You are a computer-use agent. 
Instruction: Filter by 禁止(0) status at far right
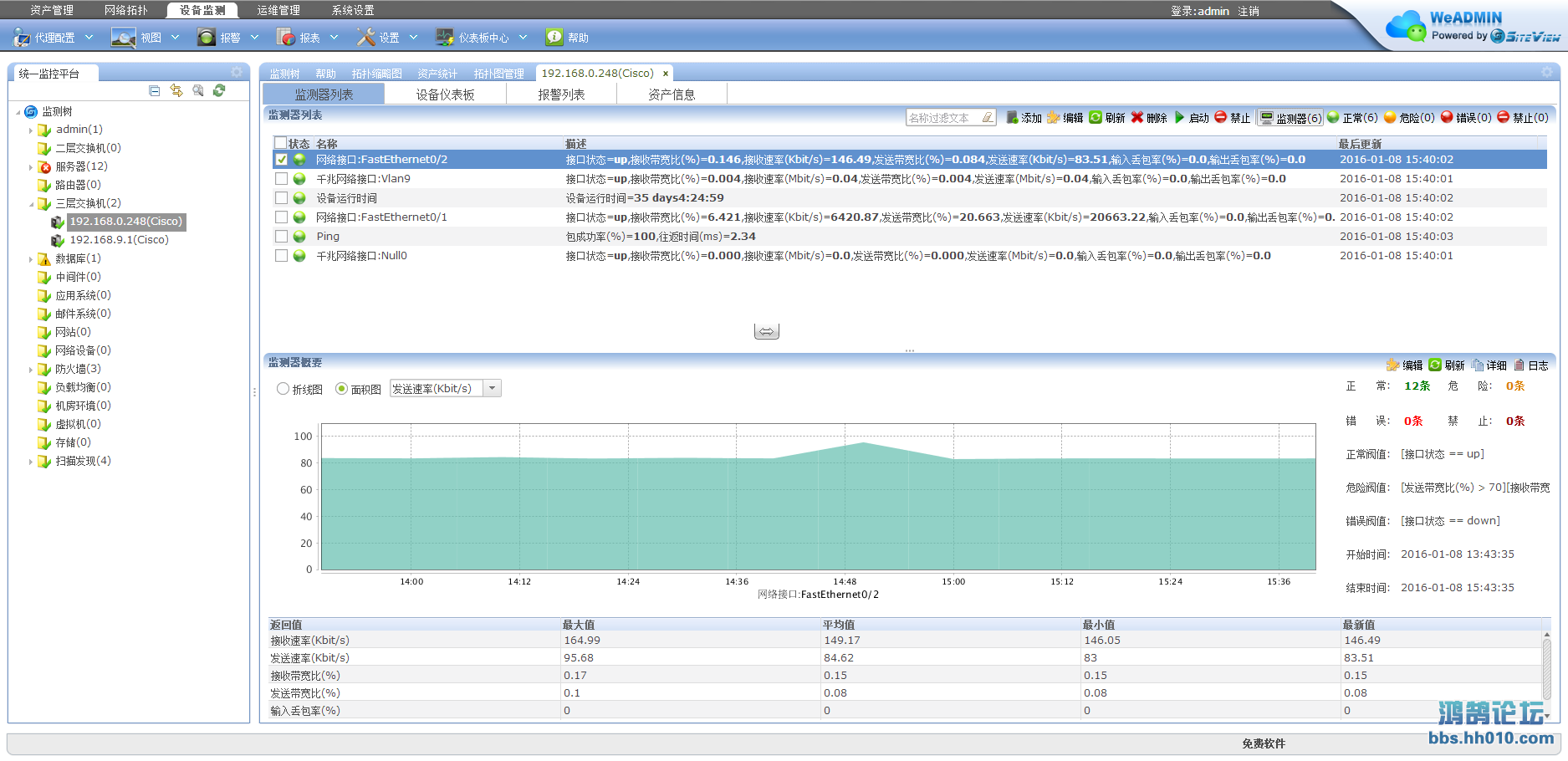pyautogui.click(x=1523, y=118)
